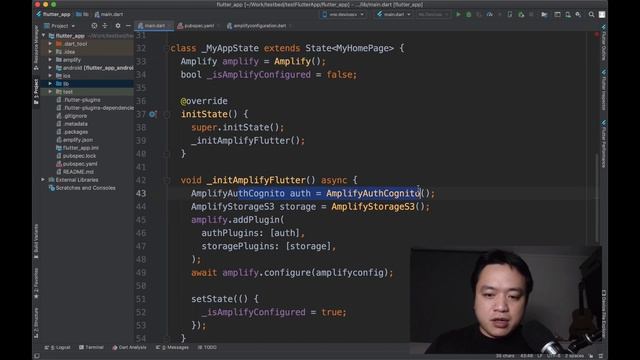Click the locate target icon in Project panel
The height and width of the screenshot is (360, 640).
pyautogui.click(x=94, y=26)
